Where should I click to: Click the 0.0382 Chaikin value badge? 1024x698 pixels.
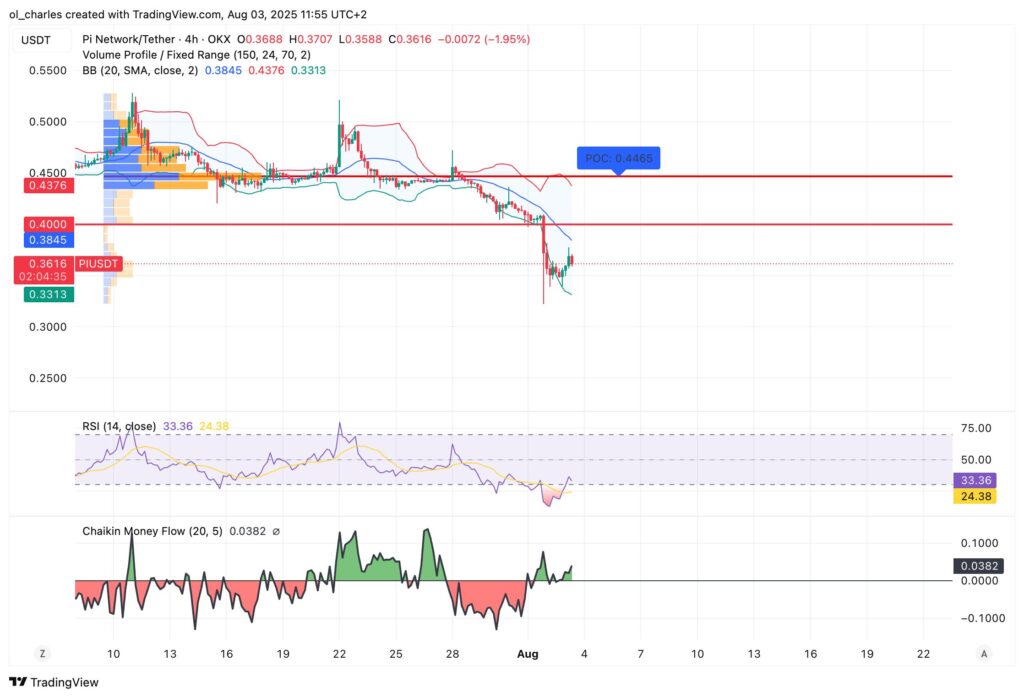[x=977, y=566]
